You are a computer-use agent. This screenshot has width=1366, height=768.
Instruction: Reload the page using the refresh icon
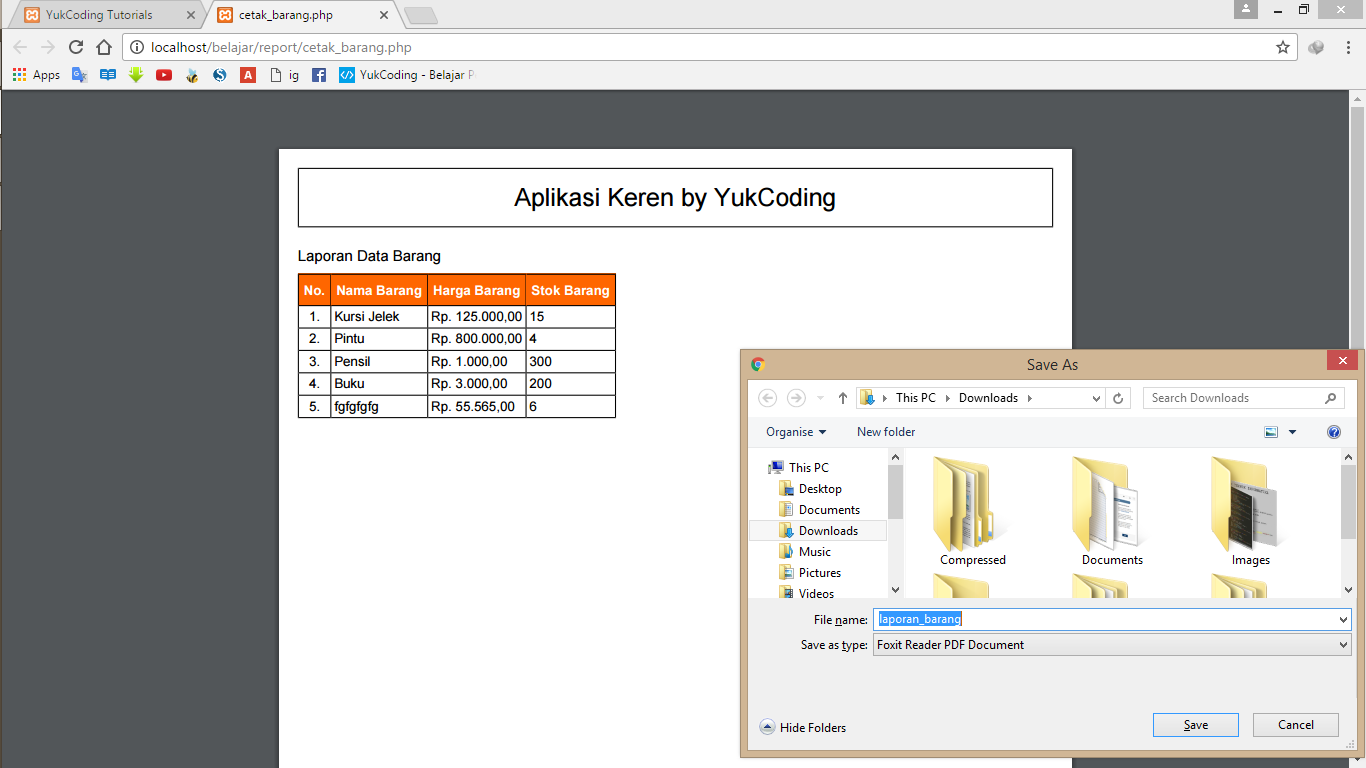pyautogui.click(x=75, y=46)
